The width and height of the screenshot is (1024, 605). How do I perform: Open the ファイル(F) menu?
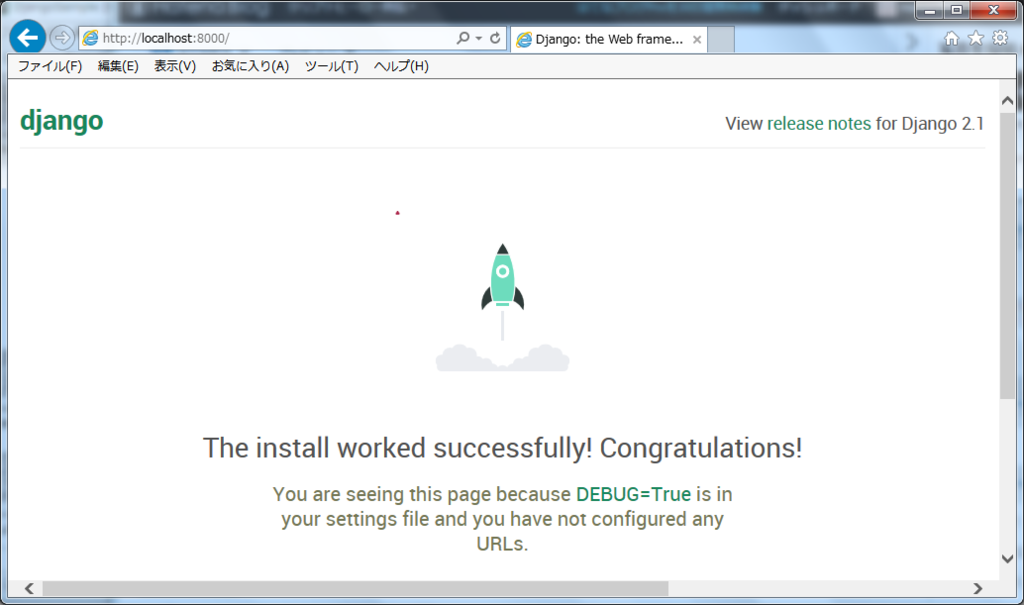point(50,66)
